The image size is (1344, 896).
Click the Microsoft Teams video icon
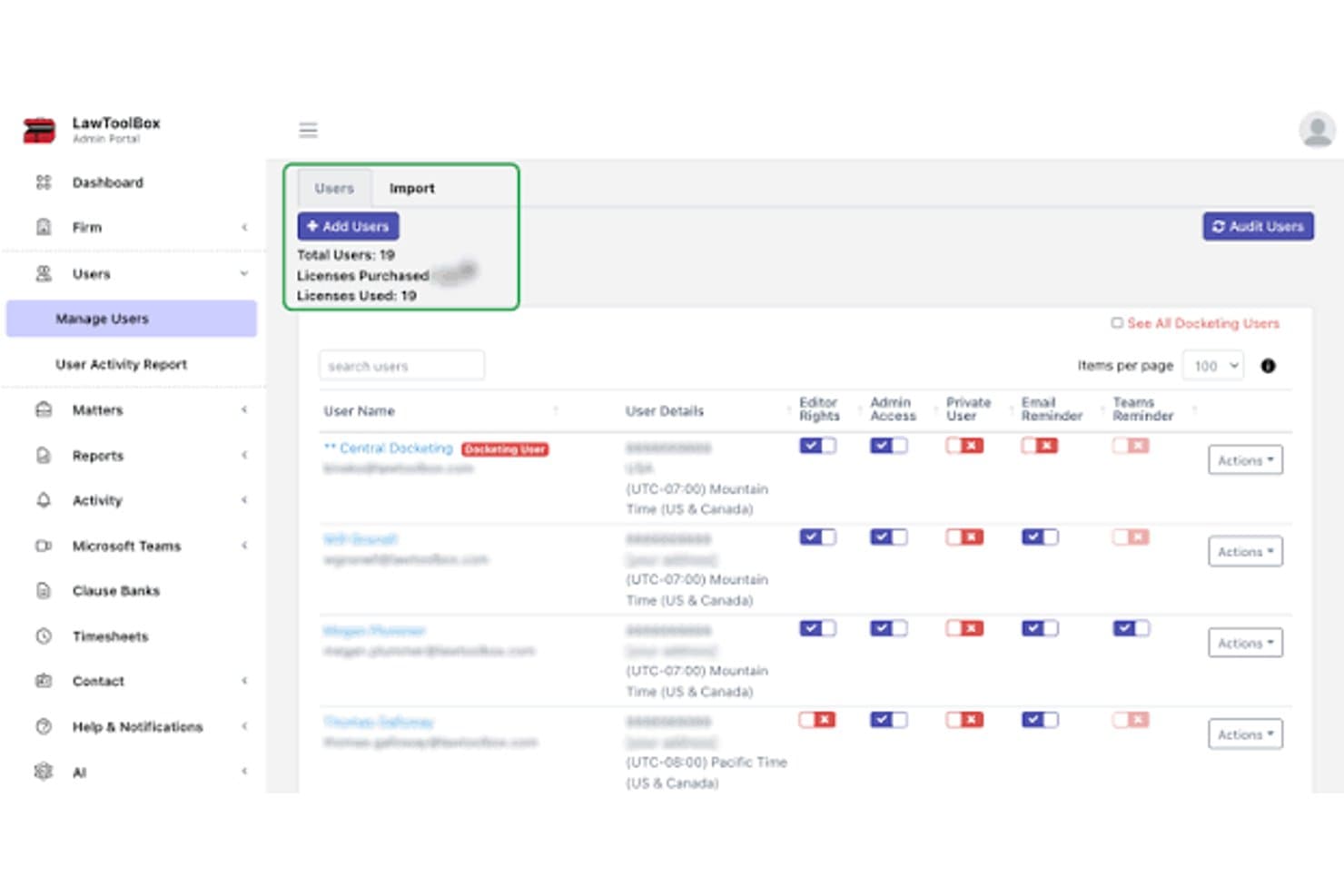(x=44, y=546)
